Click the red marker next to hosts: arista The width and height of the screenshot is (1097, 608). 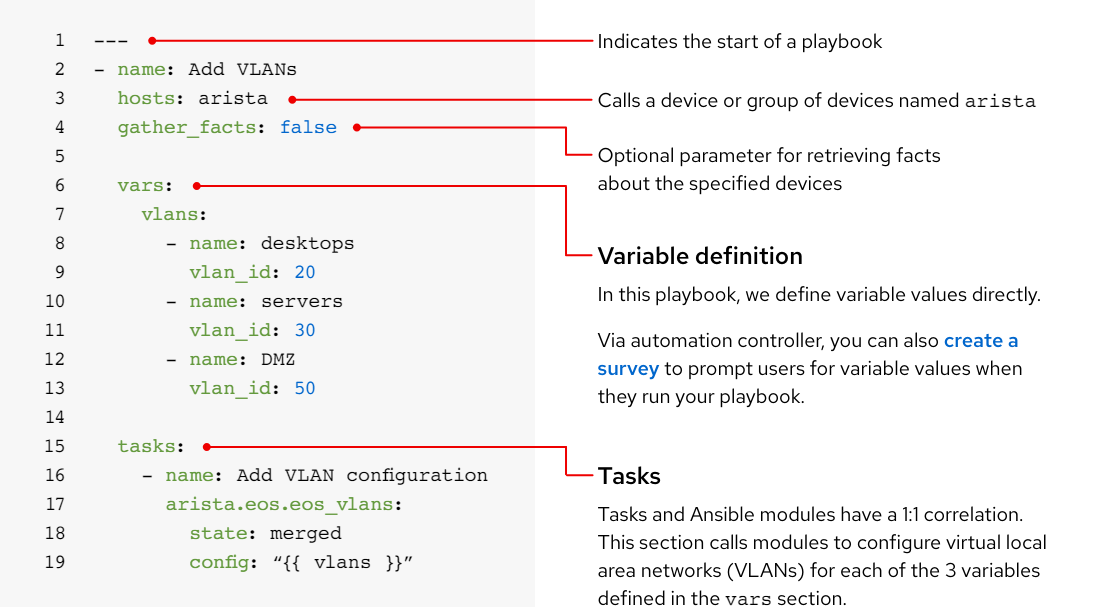[292, 99]
